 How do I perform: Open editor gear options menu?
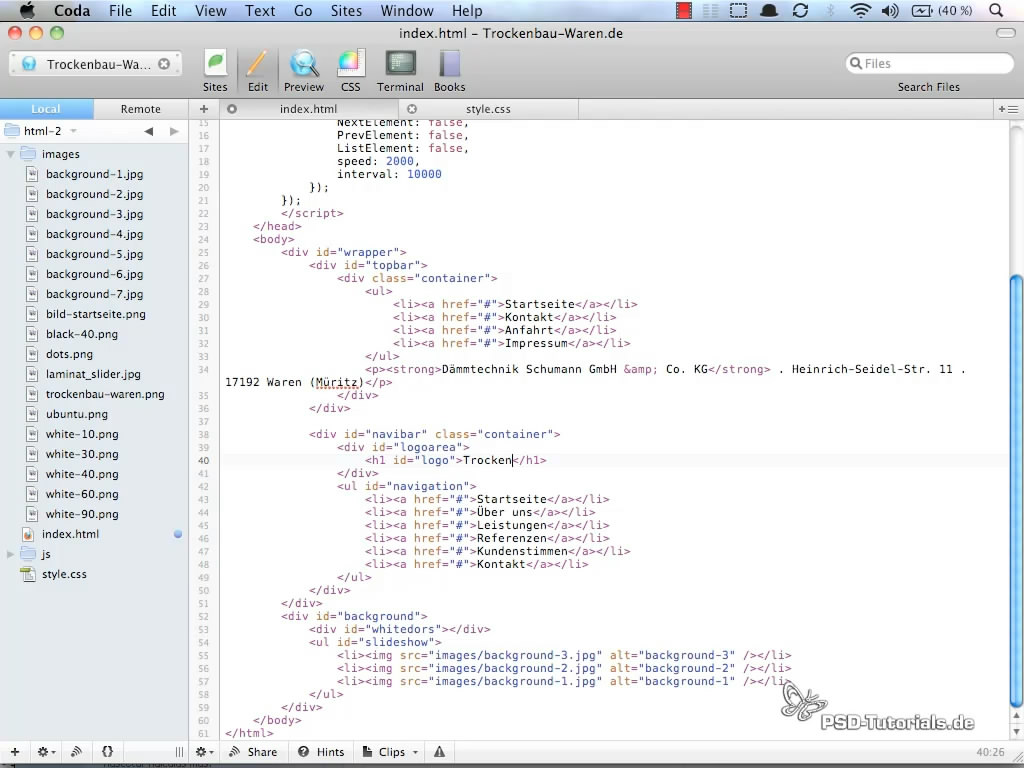(x=204, y=752)
